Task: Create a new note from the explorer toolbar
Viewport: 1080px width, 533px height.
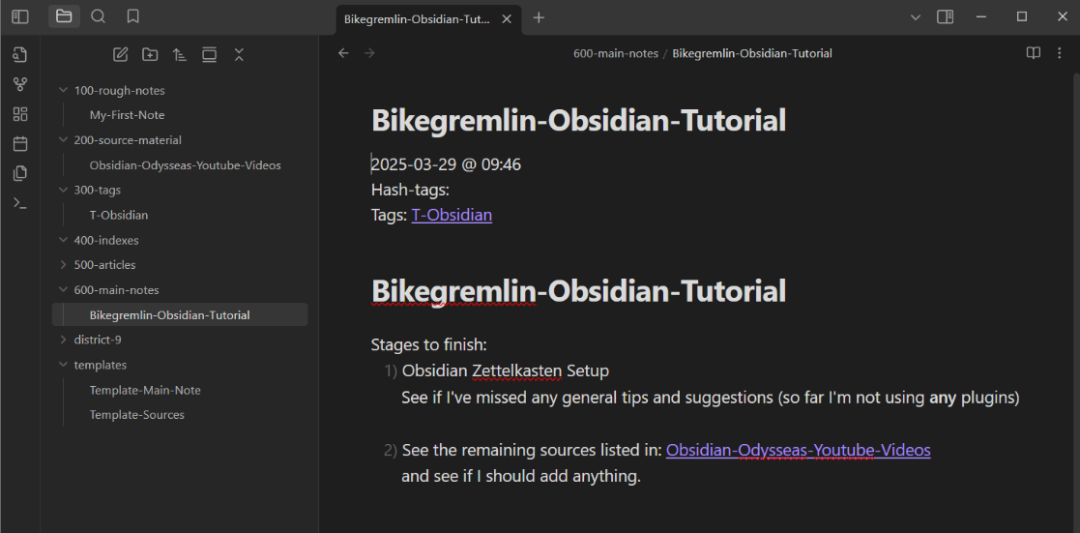Action: pyautogui.click(x=121, y=55)
